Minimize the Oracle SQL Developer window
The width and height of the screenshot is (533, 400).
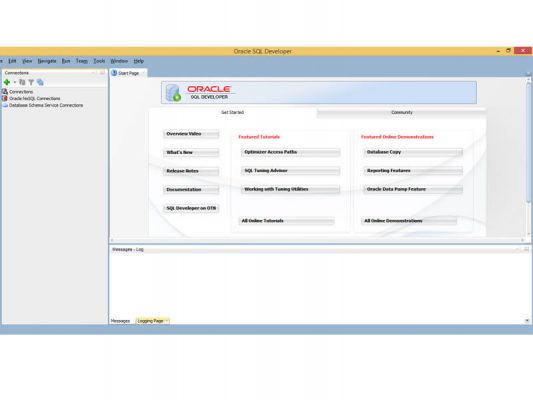pyautogui.click(x=498, y=51)
